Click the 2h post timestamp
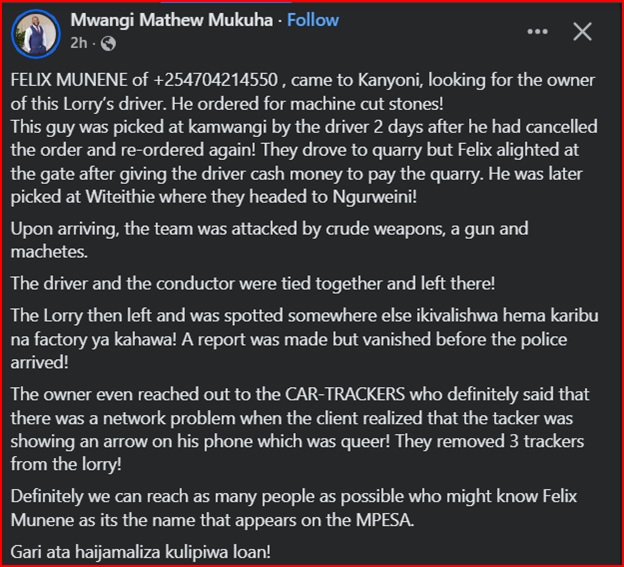Viewport: 624px width, 567px height. (79, 44)
